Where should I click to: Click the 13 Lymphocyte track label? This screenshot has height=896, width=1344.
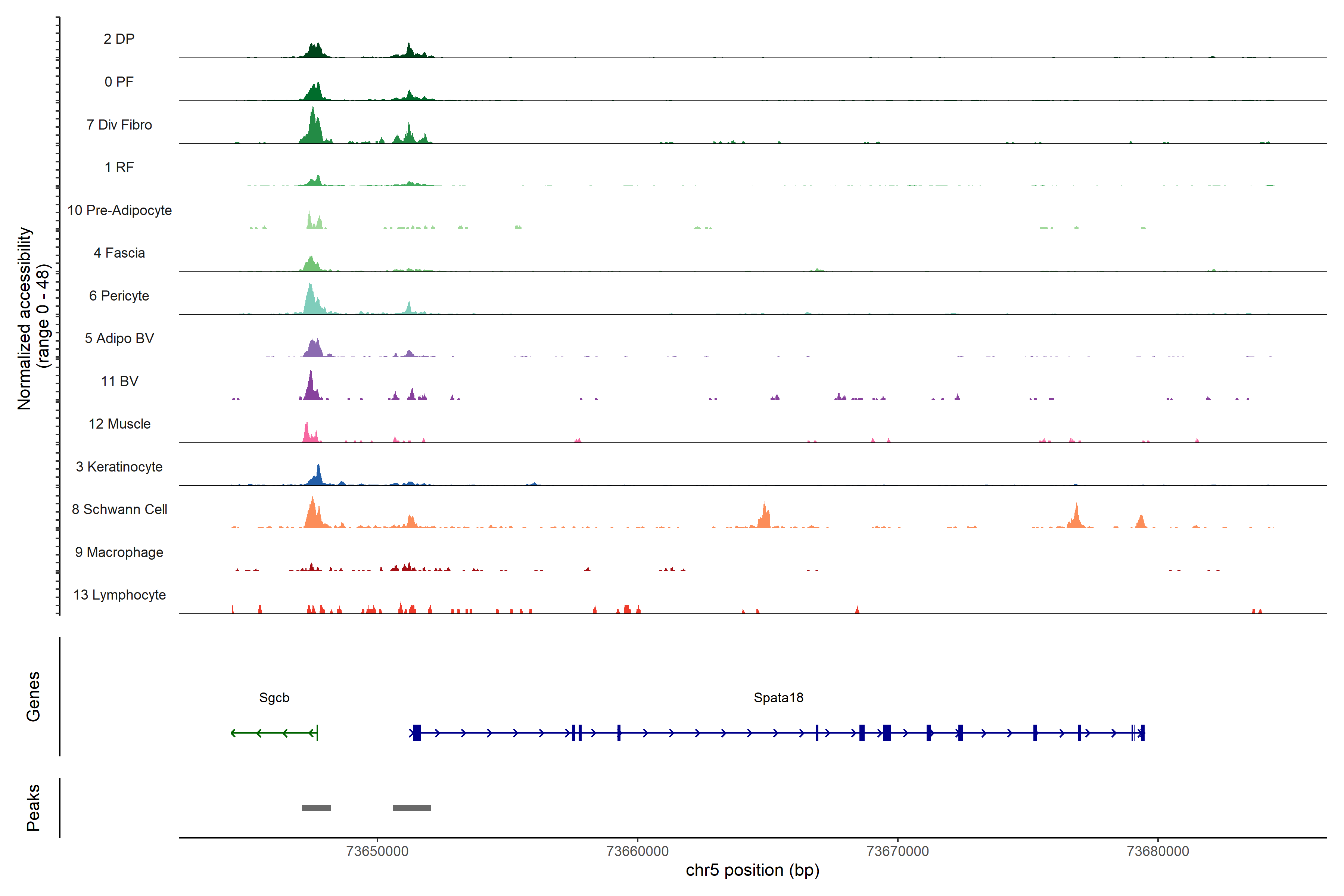119,595
